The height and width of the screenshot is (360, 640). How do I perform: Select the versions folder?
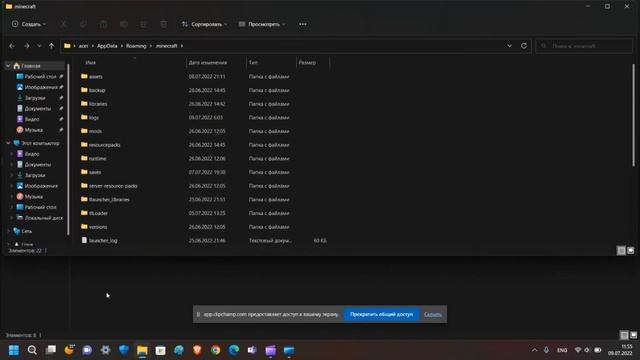pos(98,227)
